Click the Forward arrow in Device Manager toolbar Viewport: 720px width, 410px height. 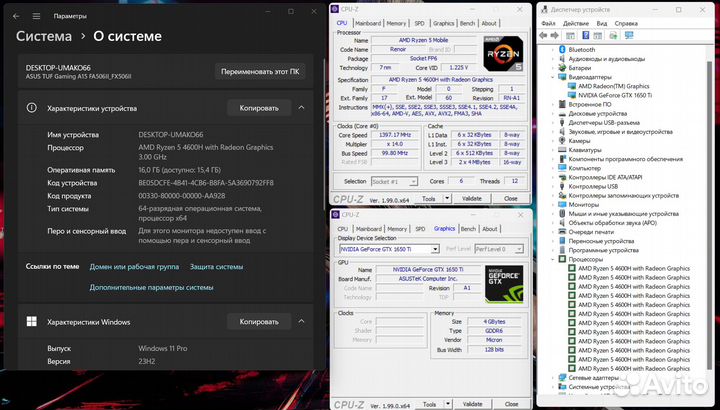555,35
